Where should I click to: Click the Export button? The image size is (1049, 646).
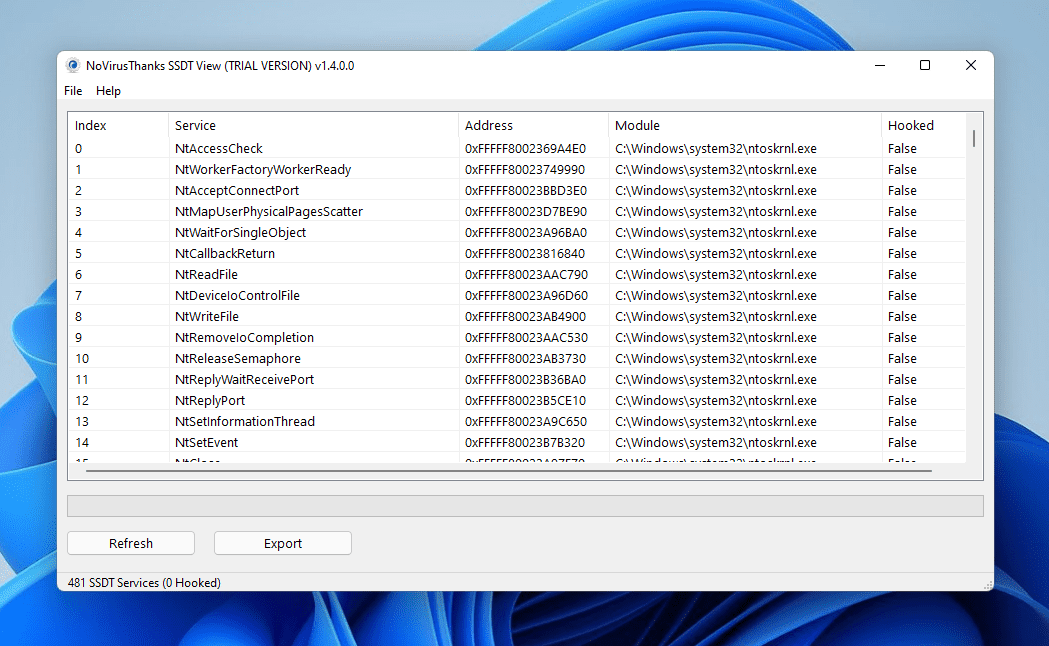(x=283, y=543)
